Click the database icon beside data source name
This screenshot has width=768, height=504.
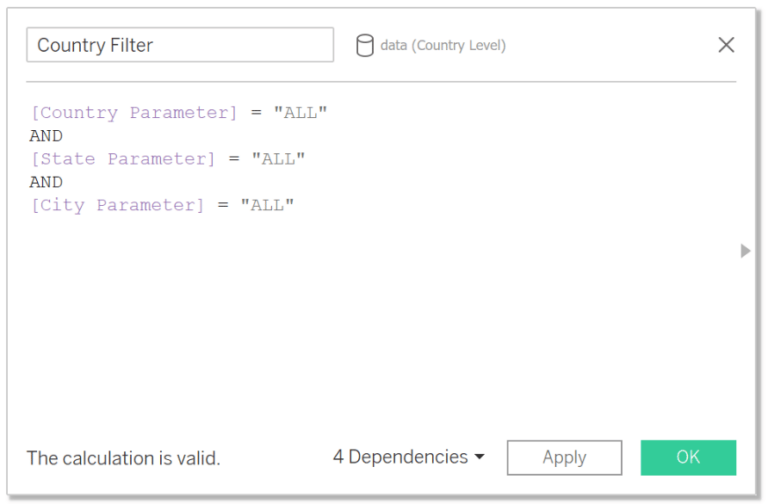coord(365,45)
